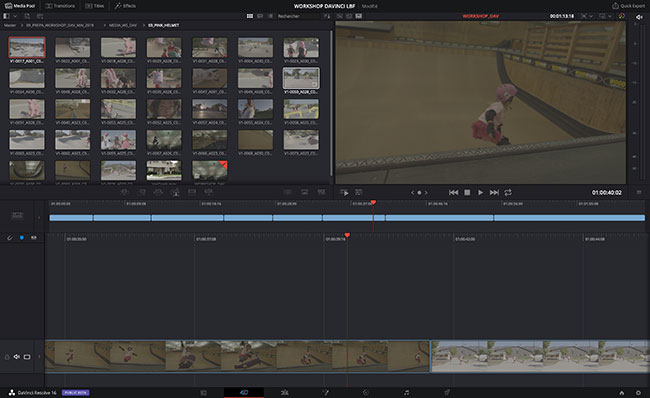Toggle the audio trim icon
The width and height of the screenshot is (650, 398).
34,238
